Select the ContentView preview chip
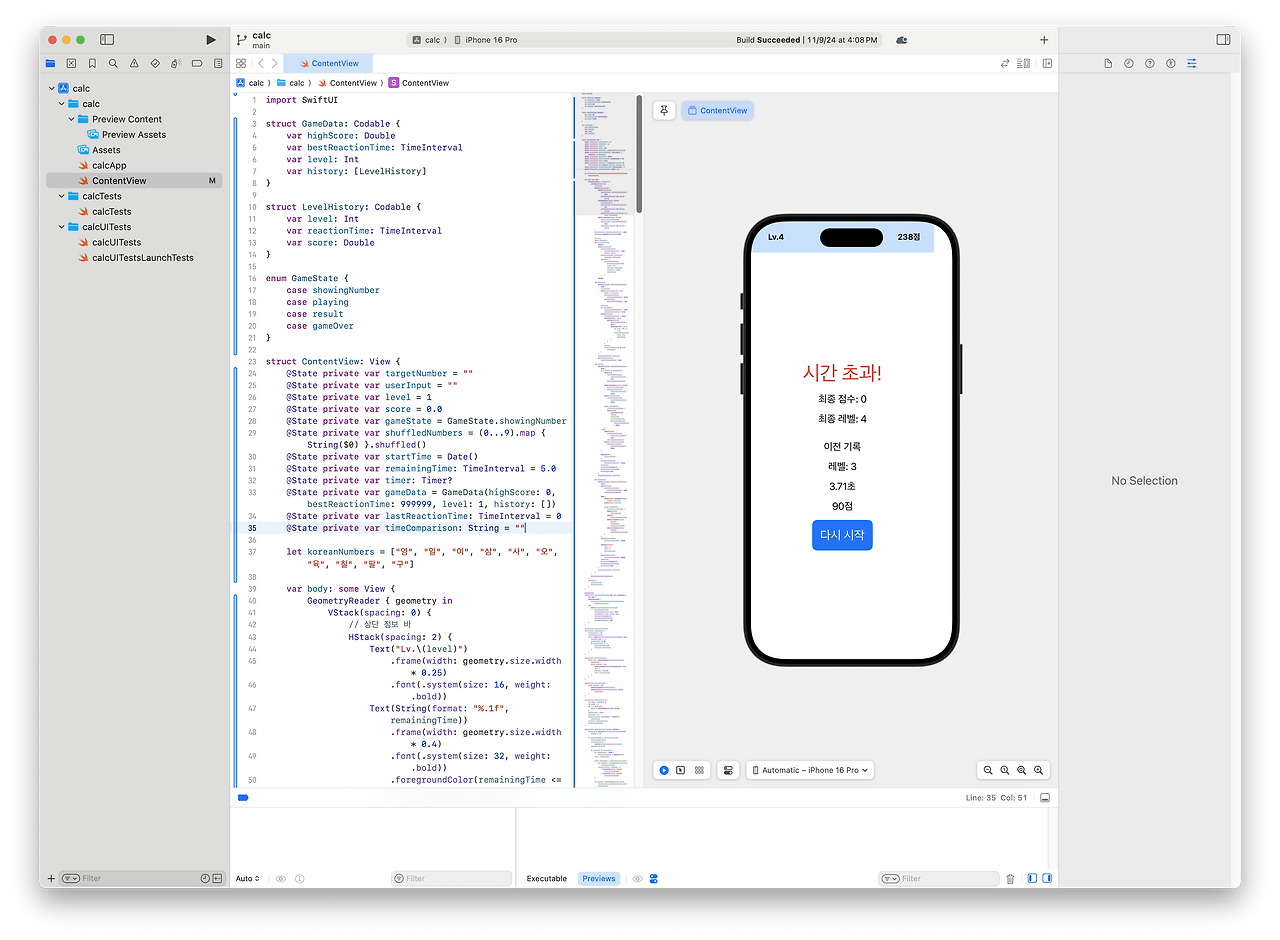The width and height of the screenshot is (1280, 940). [717, 110]
